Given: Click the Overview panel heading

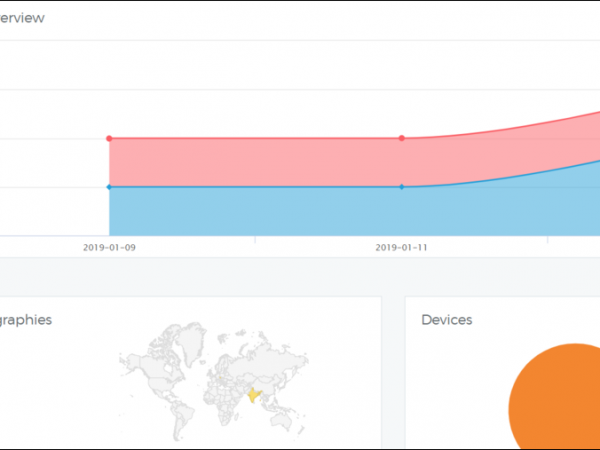Looking at the screenshot, I should 22,18.
